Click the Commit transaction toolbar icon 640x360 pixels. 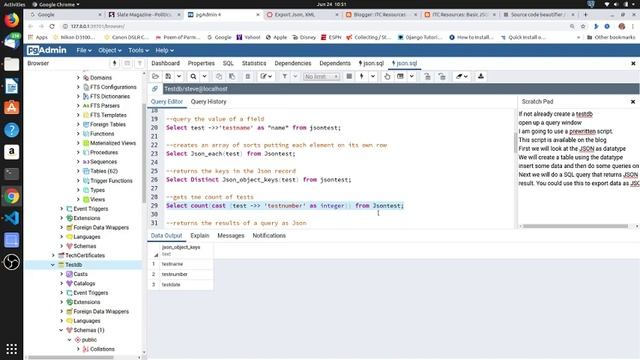tap(427, 76)
